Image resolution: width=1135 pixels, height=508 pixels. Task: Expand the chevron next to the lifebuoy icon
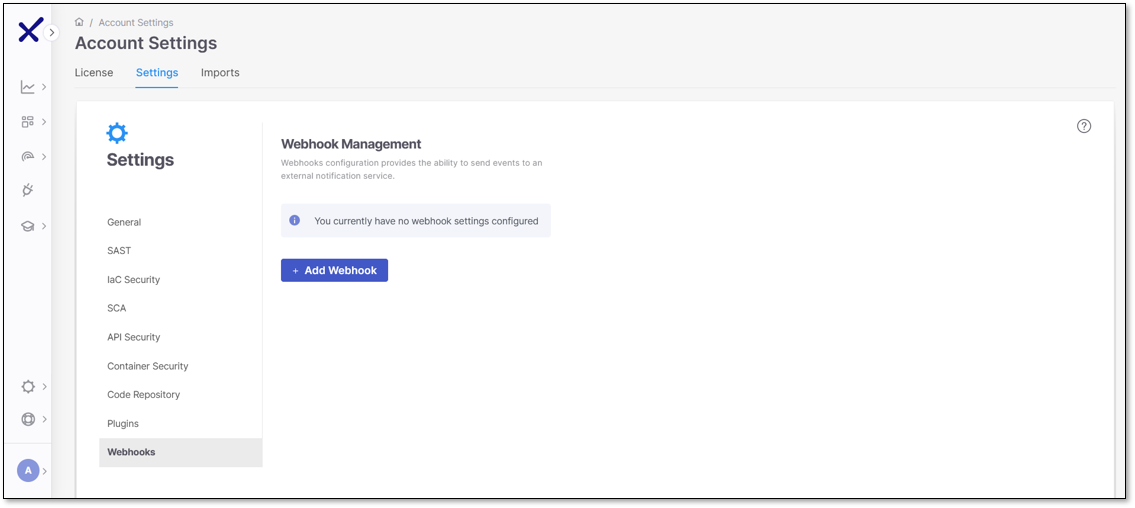point(44,419)
